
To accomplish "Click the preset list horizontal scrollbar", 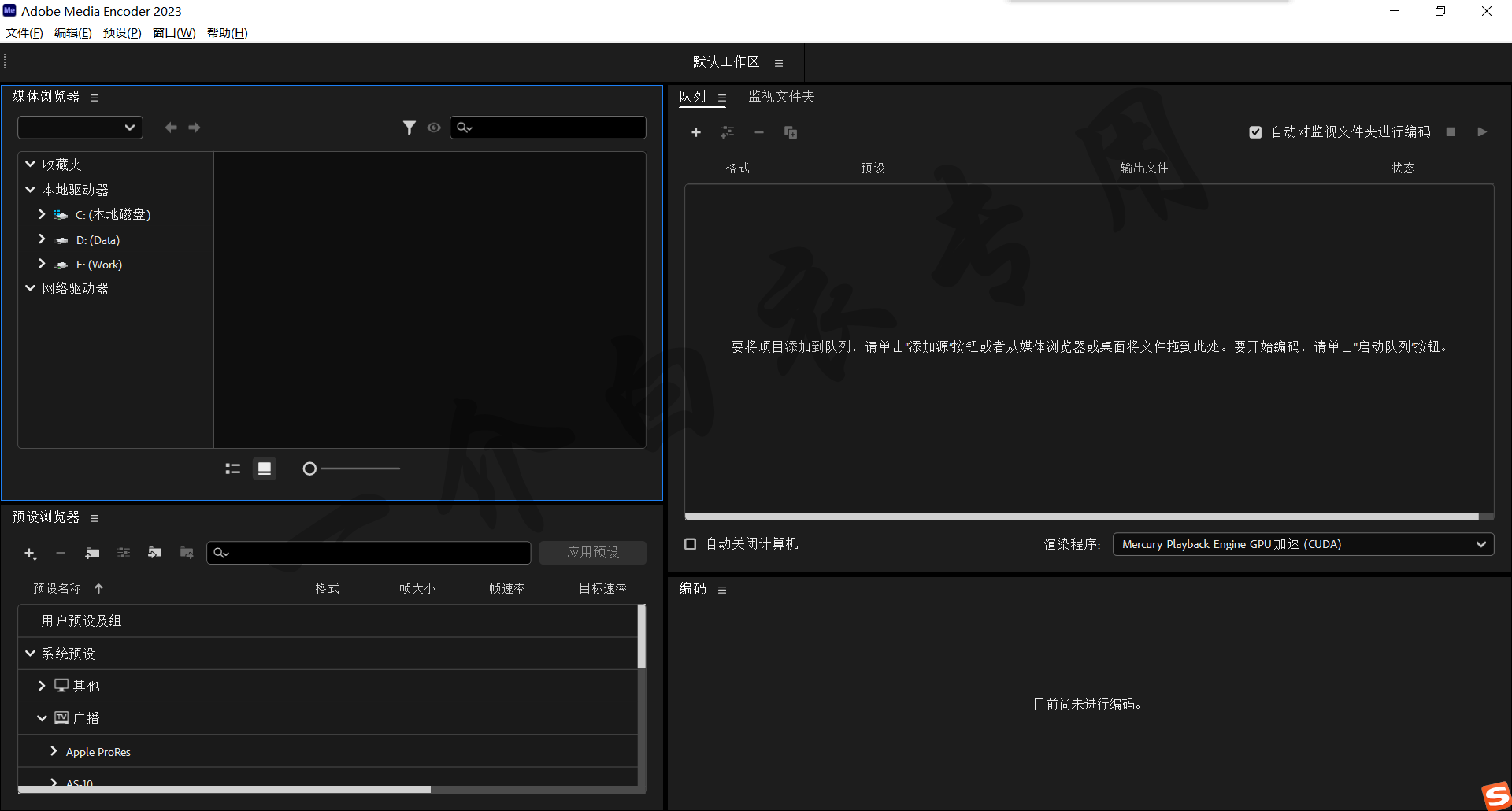I will [224, 789].
